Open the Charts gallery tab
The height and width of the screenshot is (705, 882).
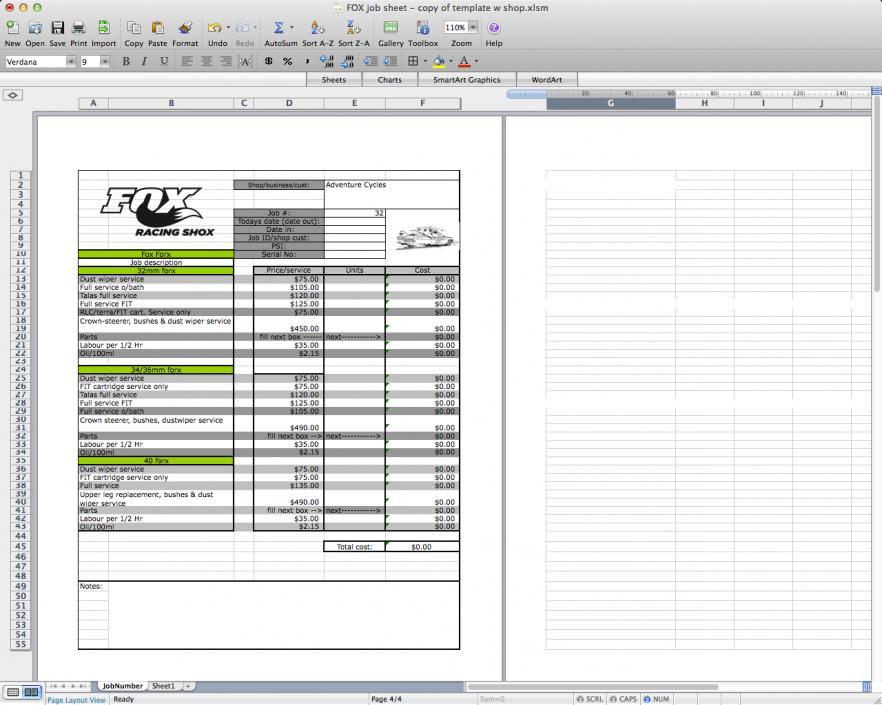390,80
